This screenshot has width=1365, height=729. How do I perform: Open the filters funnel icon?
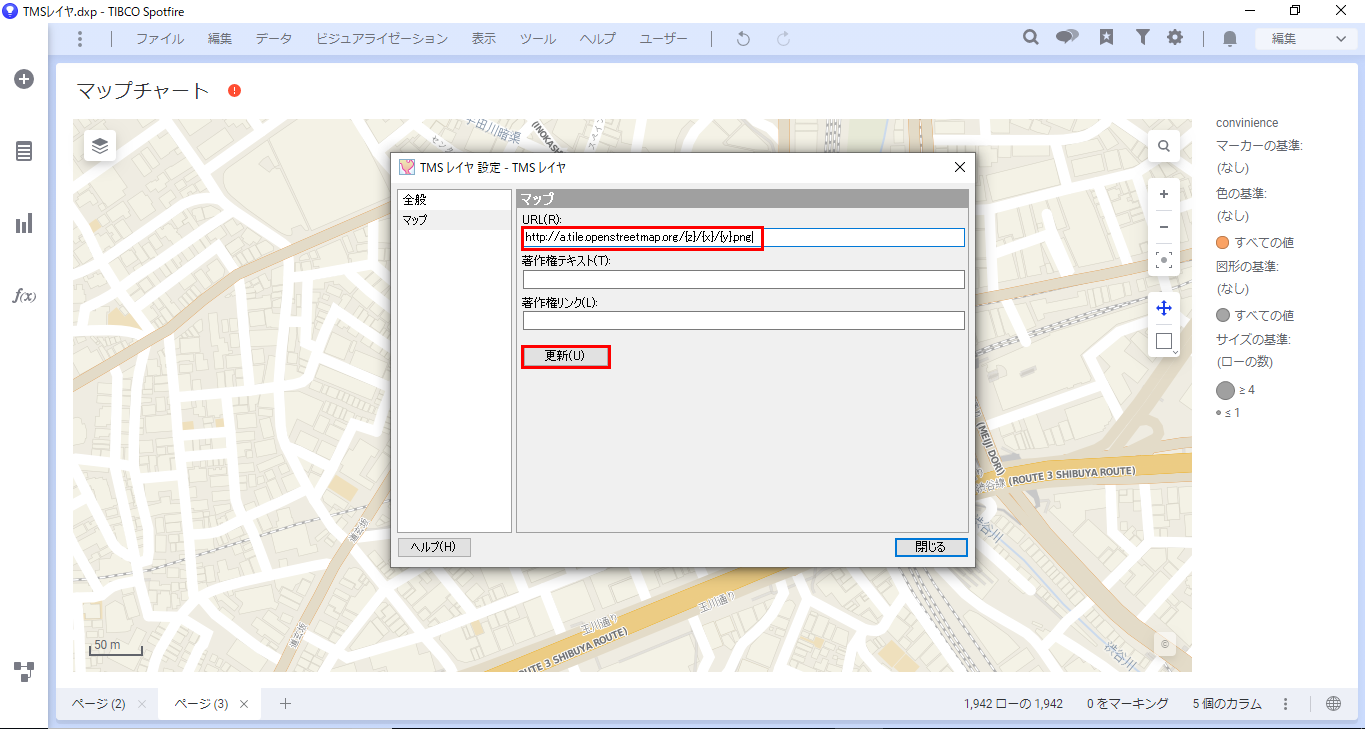click(x=1142, y=38)
